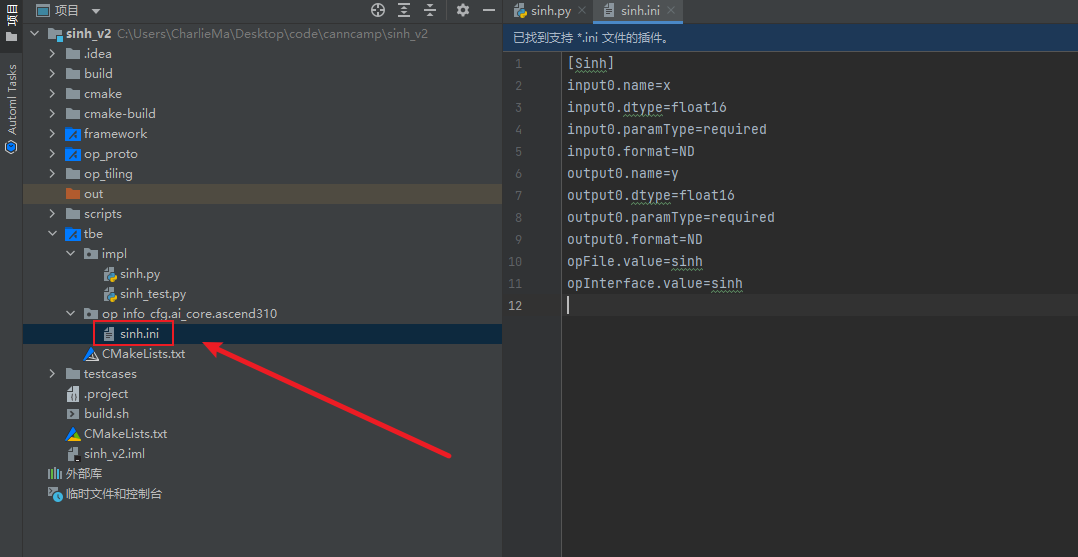Image resolution: width=1078 pixels, height=557 pixels.
Task: Open sinh.py in the project tree
Action: (140, 274)
